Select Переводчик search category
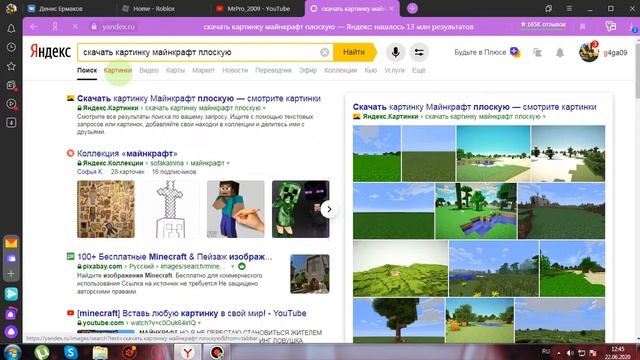640x360 pixels. coord(273,70)
